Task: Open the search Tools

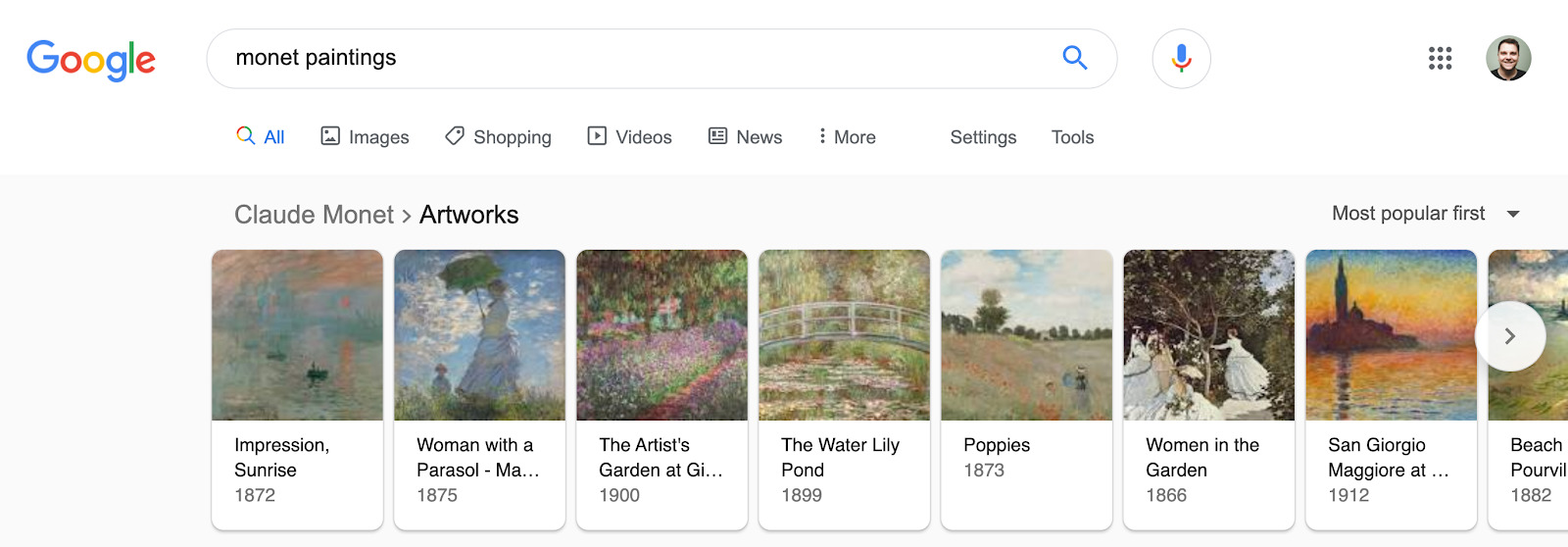Action: 1072,137
